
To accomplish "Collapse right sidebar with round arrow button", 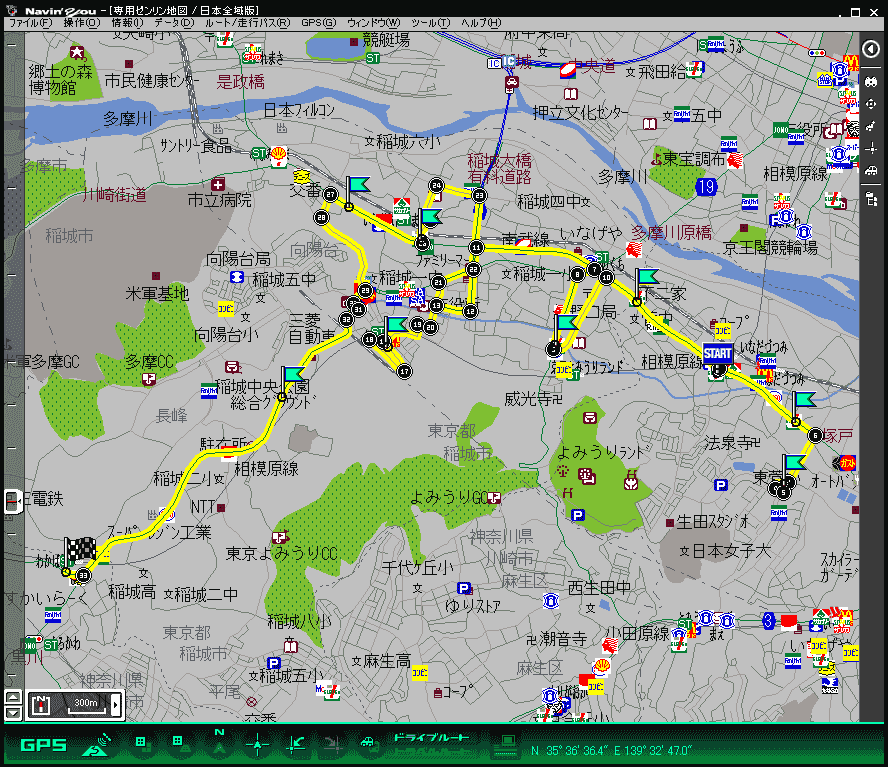I will (871, 49).
